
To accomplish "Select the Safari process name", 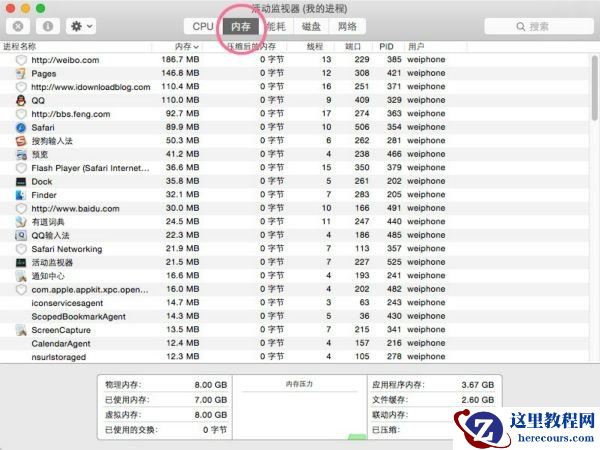I will pos(43,127).
